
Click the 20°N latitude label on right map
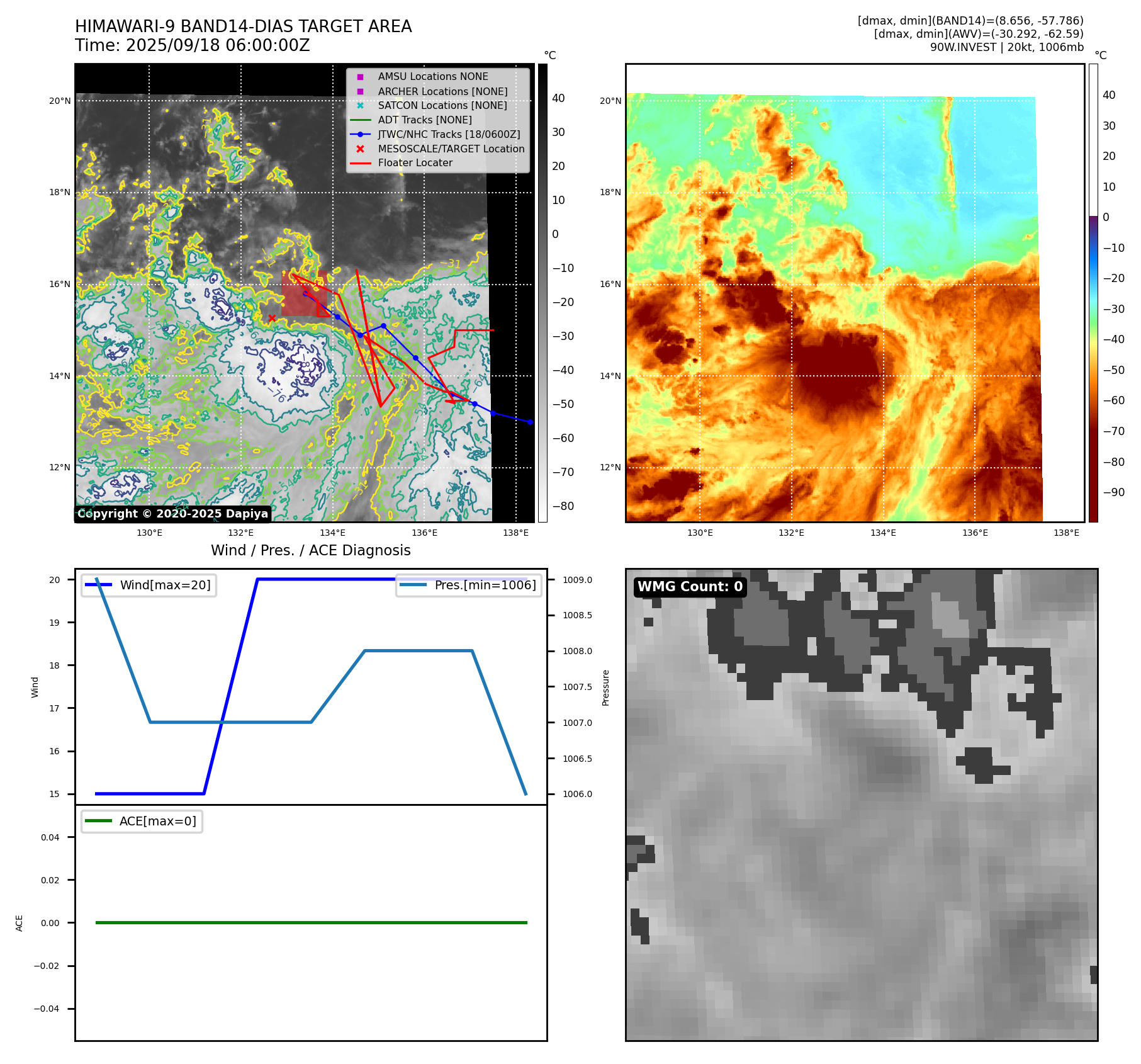(x=610, y=101)
